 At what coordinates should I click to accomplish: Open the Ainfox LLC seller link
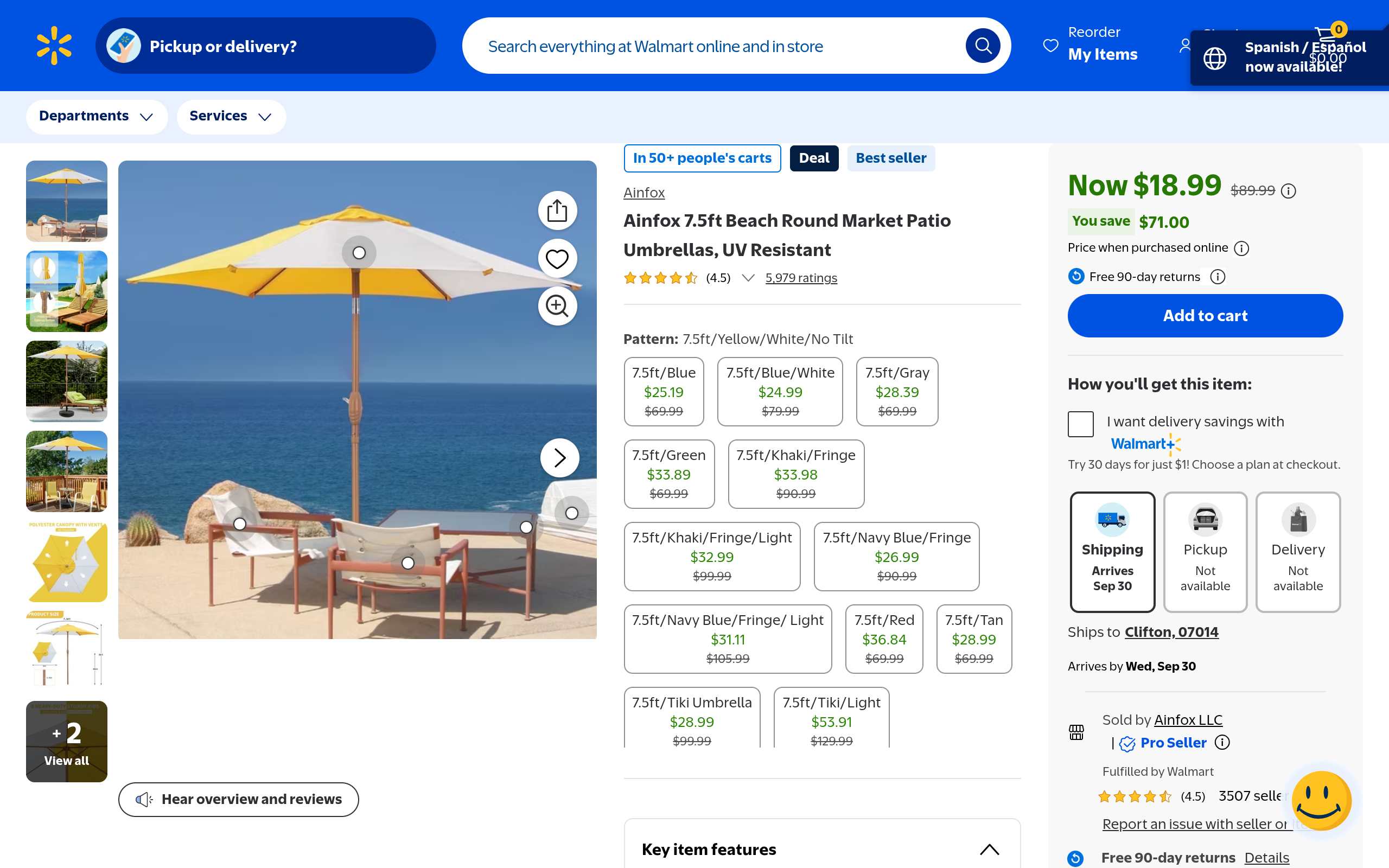1188,719
